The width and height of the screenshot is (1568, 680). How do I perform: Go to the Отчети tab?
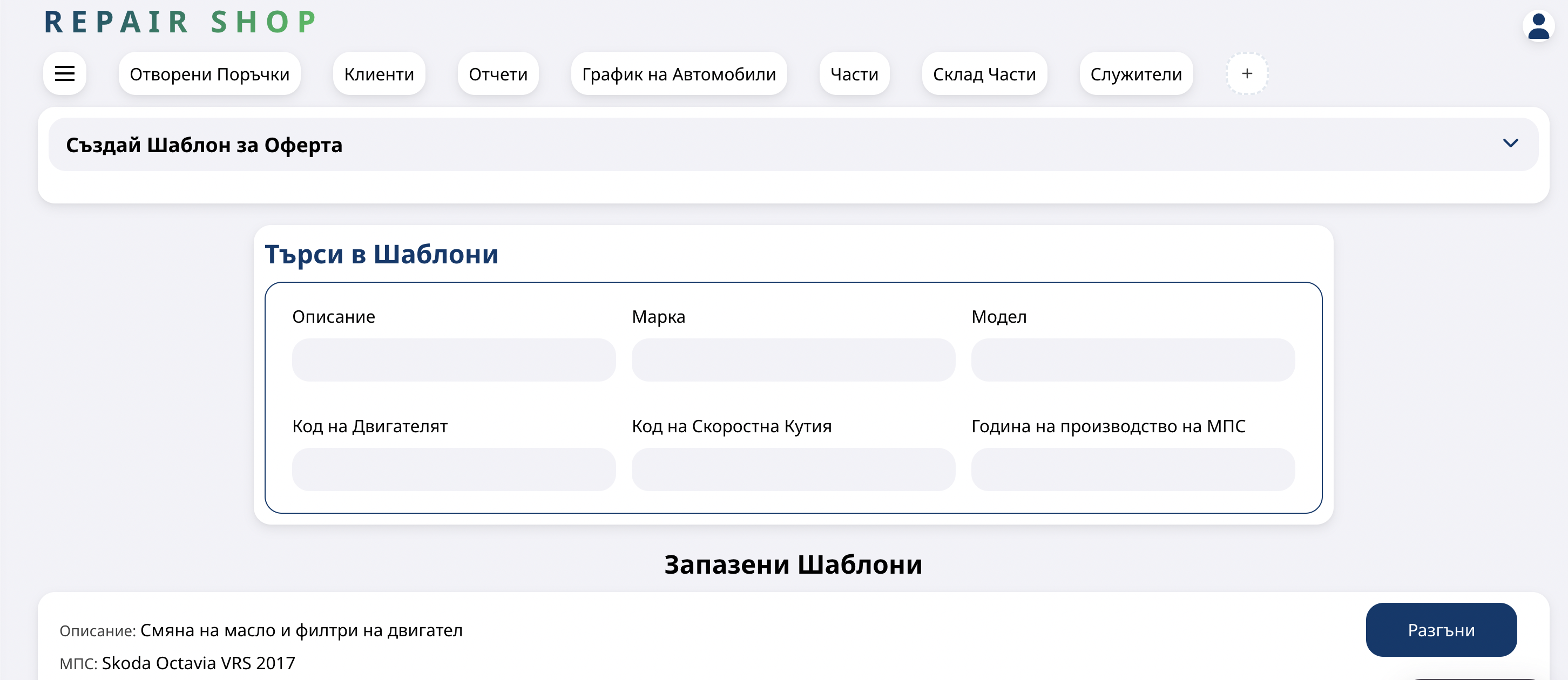click(498, 73)
